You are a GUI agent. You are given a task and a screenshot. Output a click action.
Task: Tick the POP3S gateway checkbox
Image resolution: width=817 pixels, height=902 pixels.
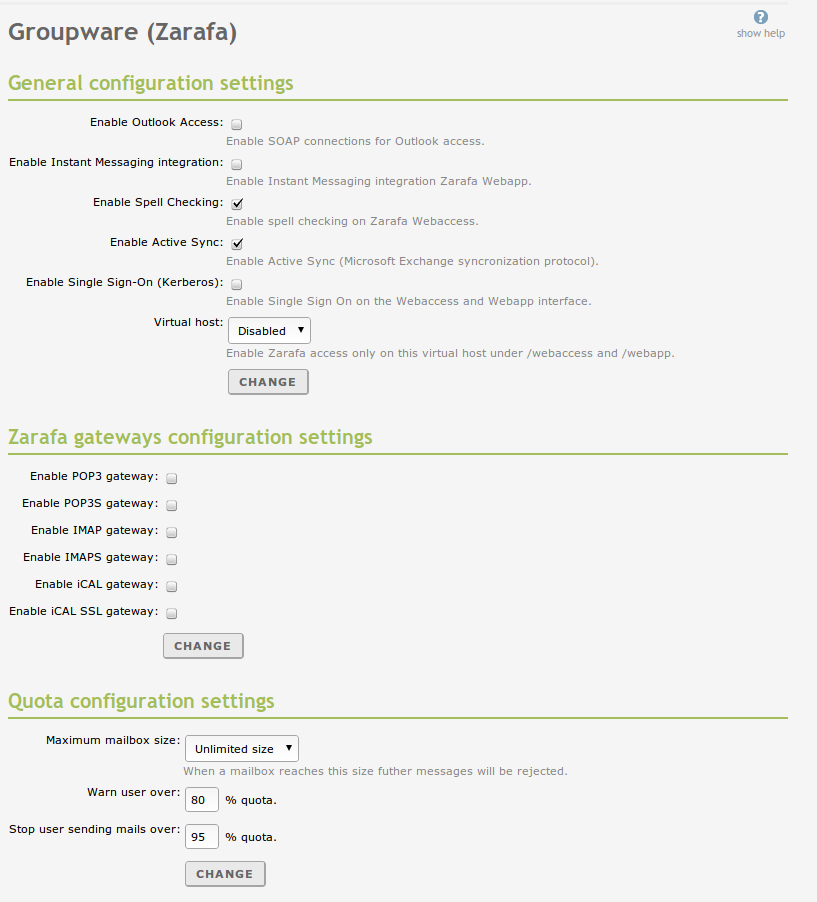point(171,506)
